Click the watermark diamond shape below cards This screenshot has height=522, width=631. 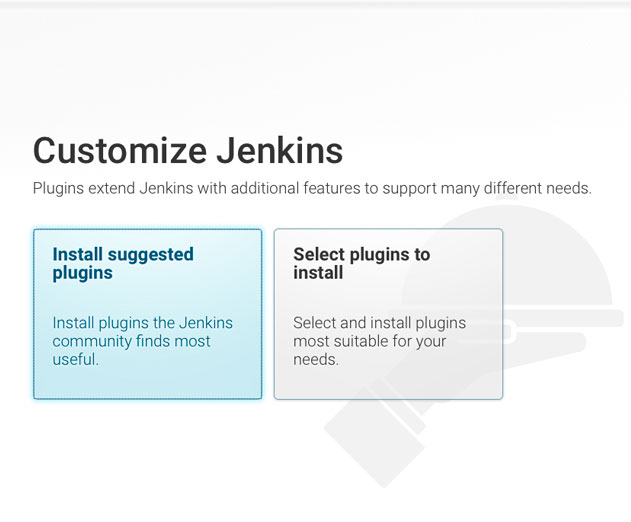pos(374,441)
